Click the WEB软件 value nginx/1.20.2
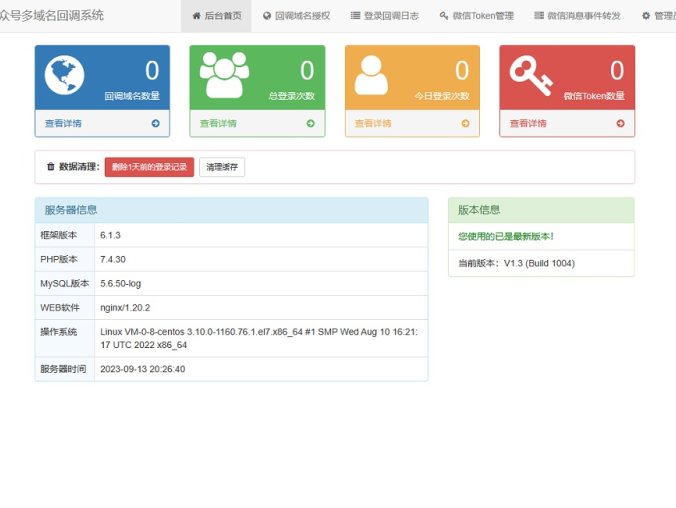676x508 pixels. coord(125,308)
